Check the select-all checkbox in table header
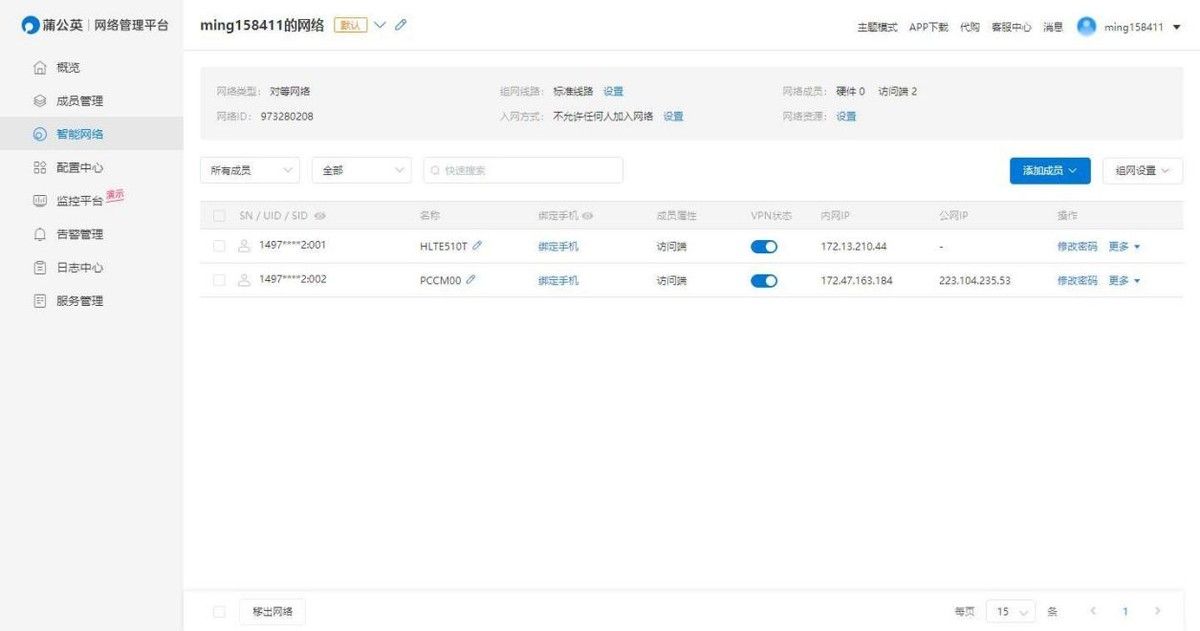Image resolution: width=1200 pixels, height=631 pixels. 219,216
